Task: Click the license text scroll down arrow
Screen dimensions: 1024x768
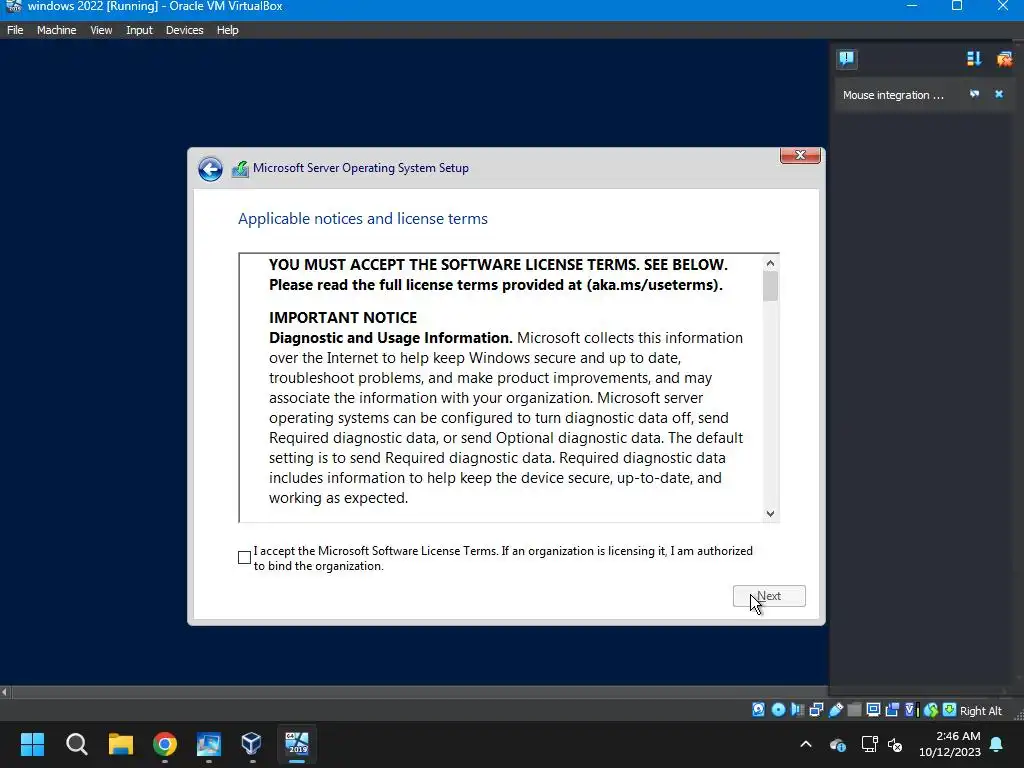Action: pos(771,513)
